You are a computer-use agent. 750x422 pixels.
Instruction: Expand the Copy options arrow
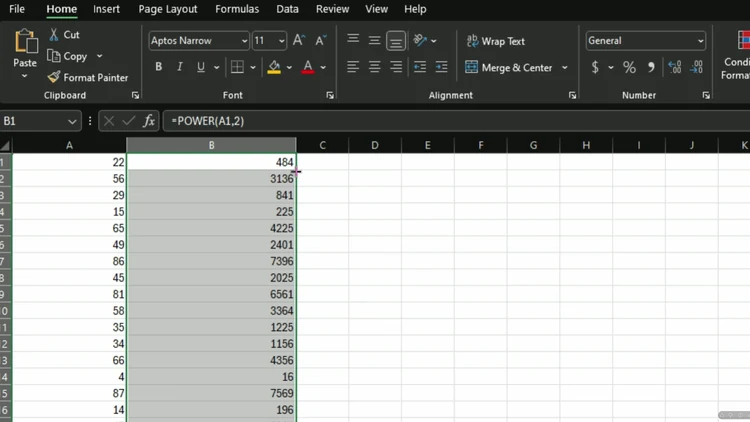pyautogui.click(x=99, y=56)
